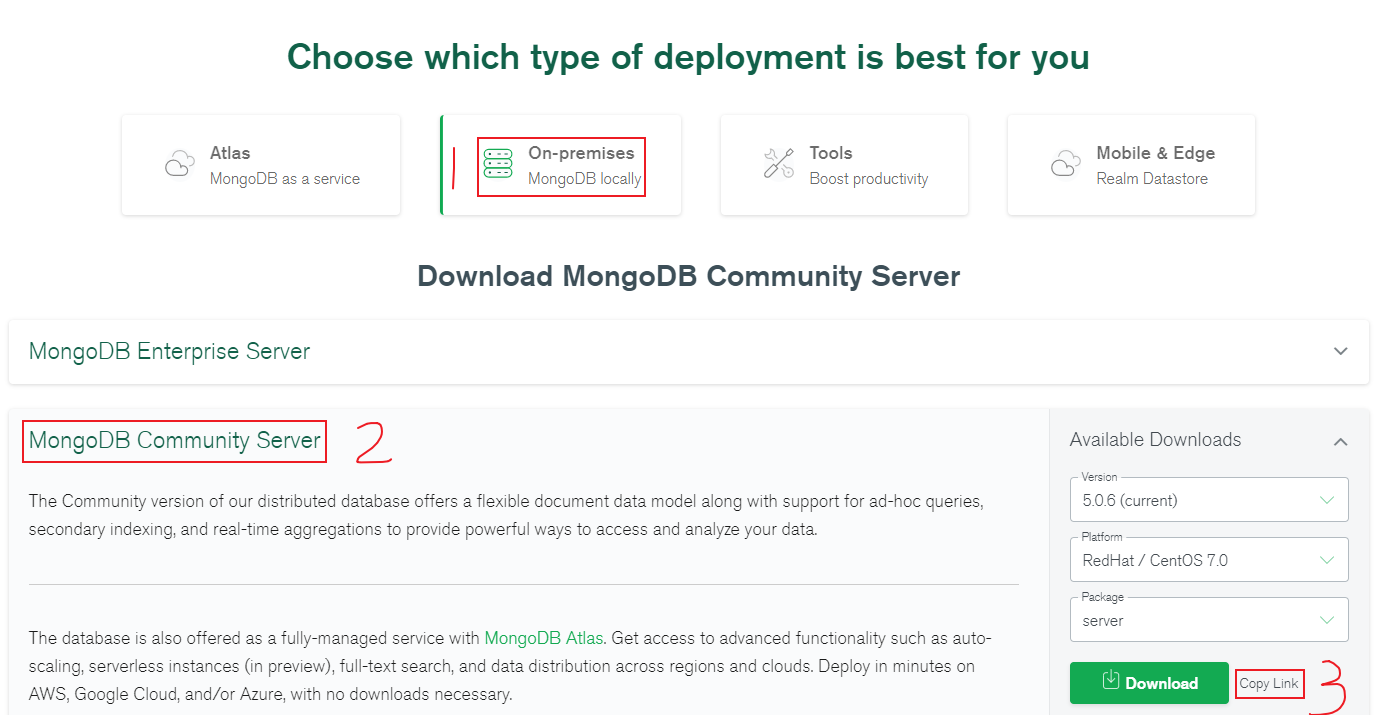Click the 'Boost productivity' subtitle
Viewport: 1377px width, 715px height.
[869, 179]
